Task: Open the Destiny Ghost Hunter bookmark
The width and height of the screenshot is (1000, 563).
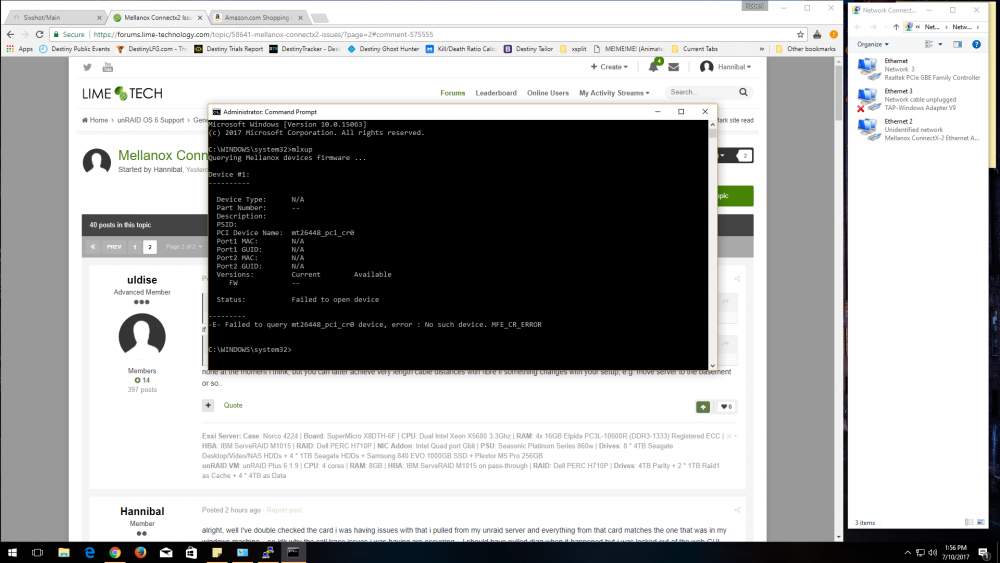Action: coord(383,49)
